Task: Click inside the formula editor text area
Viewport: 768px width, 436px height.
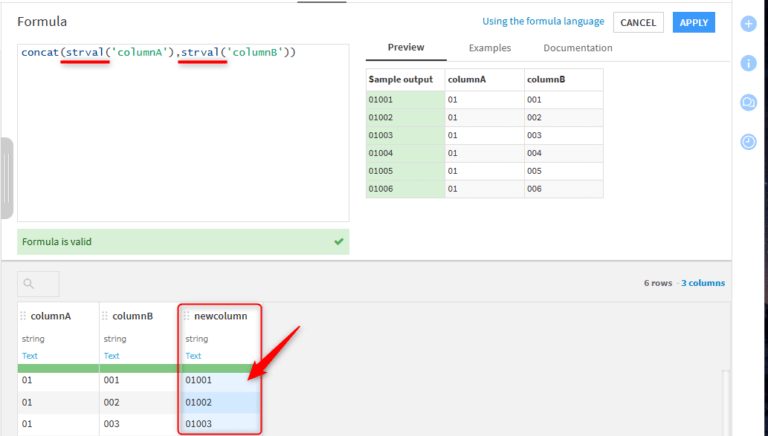Action: pyautogui.click(x=183, y=140)
